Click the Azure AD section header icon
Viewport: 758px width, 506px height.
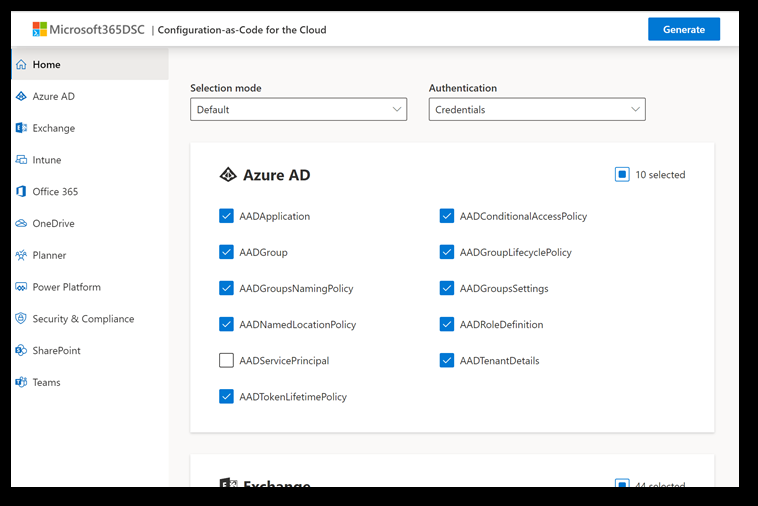pos(228,174)
